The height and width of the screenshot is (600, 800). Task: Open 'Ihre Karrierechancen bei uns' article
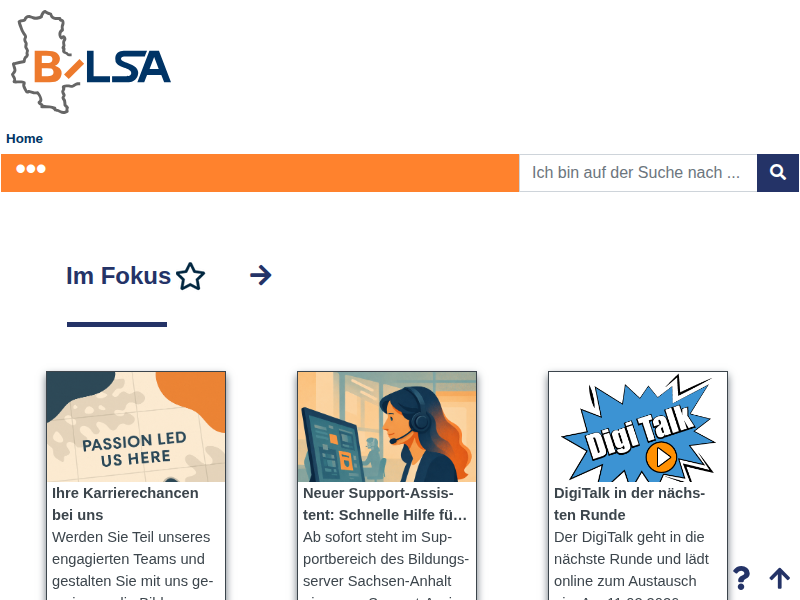126,504
